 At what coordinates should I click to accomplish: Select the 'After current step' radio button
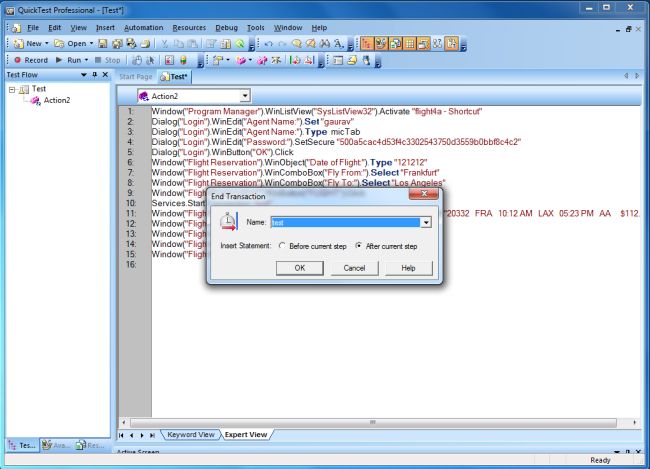(x=359, y=246)
